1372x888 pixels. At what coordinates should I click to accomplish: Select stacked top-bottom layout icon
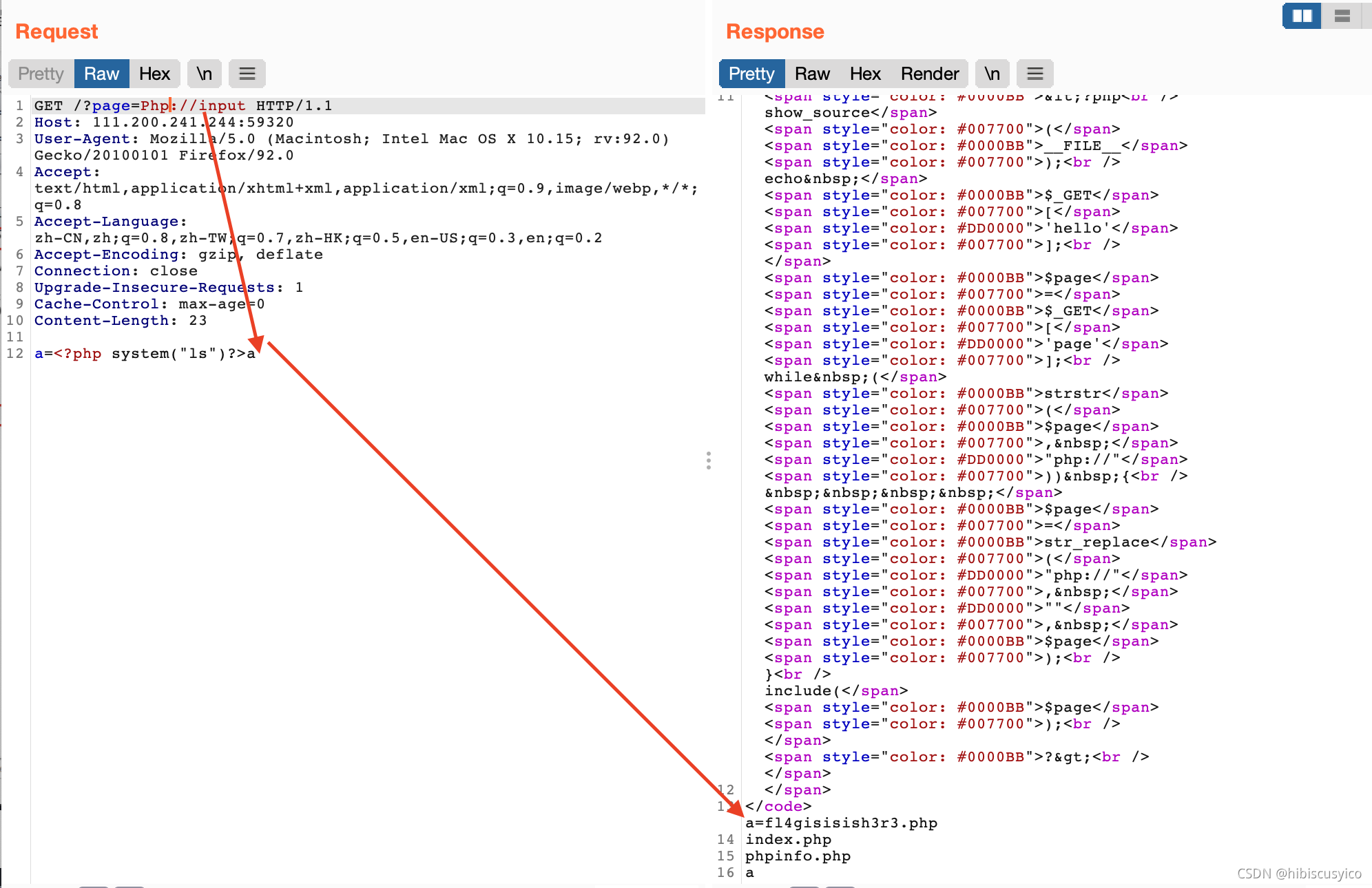point(1342,16)
